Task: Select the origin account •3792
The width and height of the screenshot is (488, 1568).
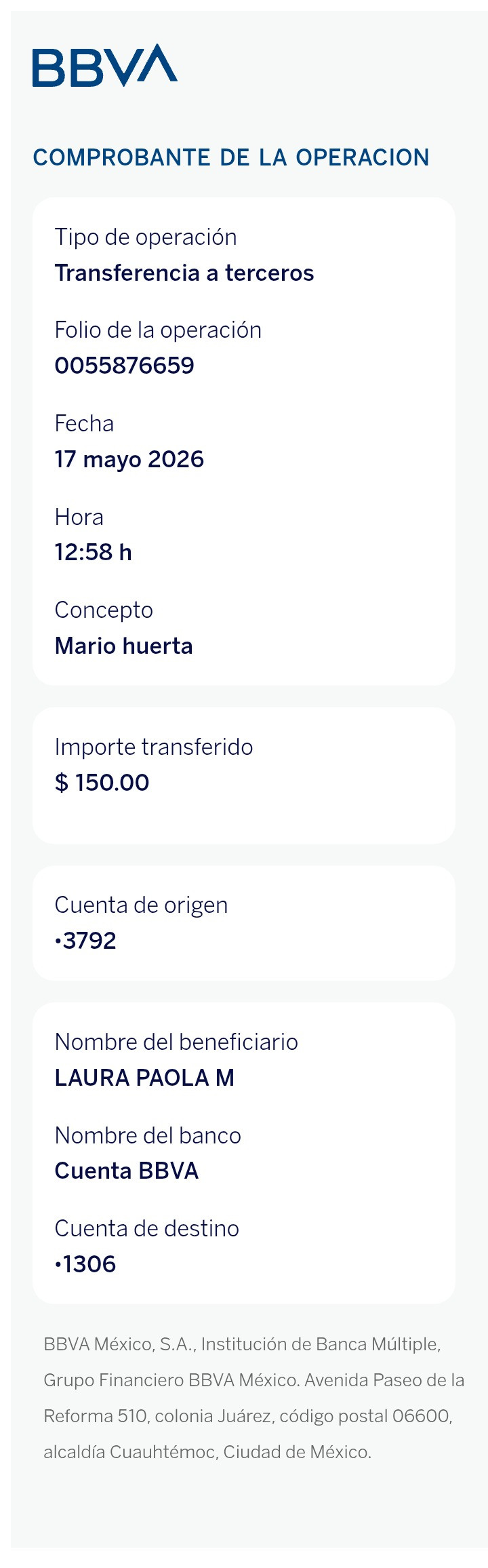Action: coord(86,941)
